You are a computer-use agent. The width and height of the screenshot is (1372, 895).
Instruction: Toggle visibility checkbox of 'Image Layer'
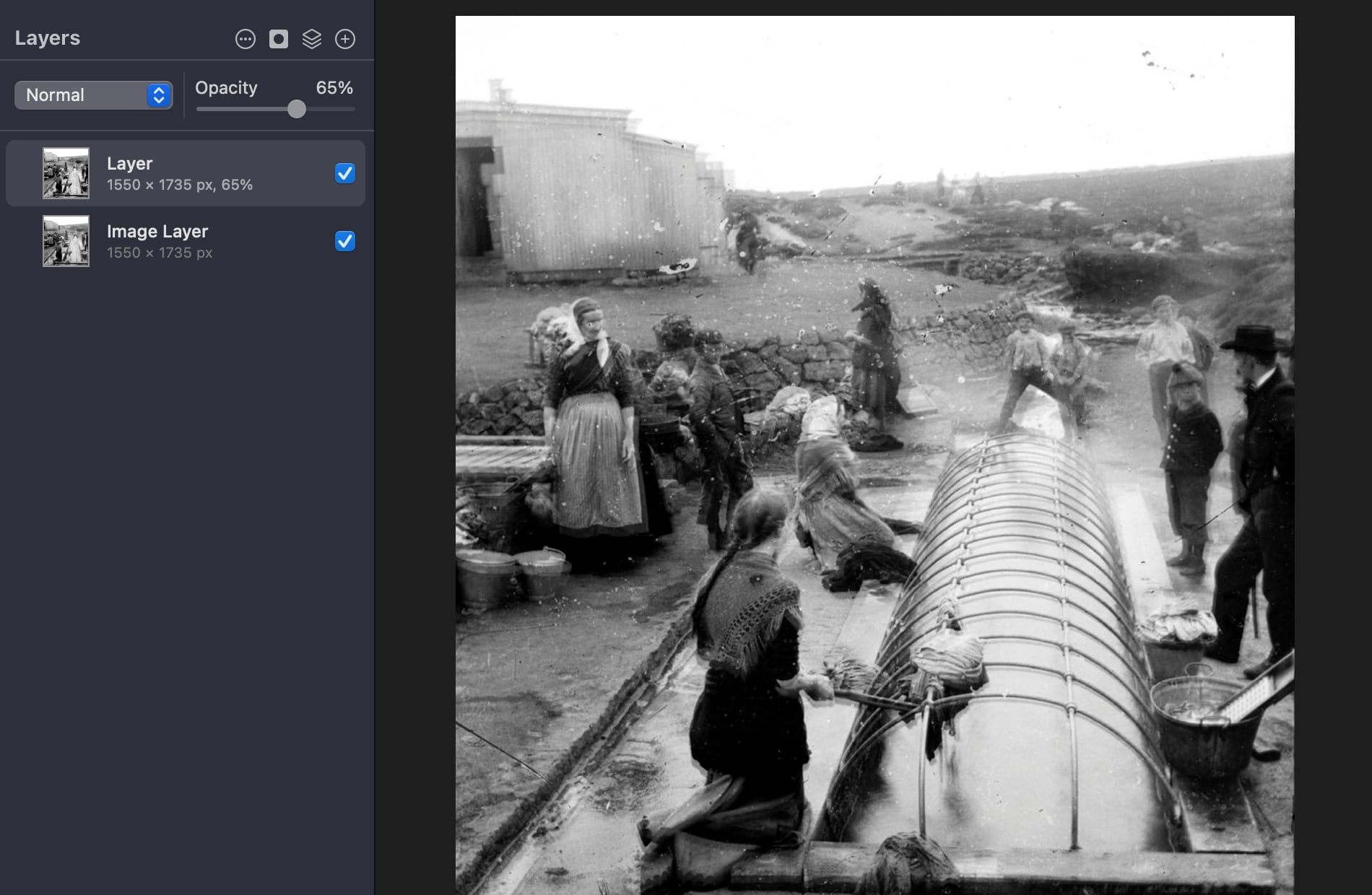tap(345, 241)
